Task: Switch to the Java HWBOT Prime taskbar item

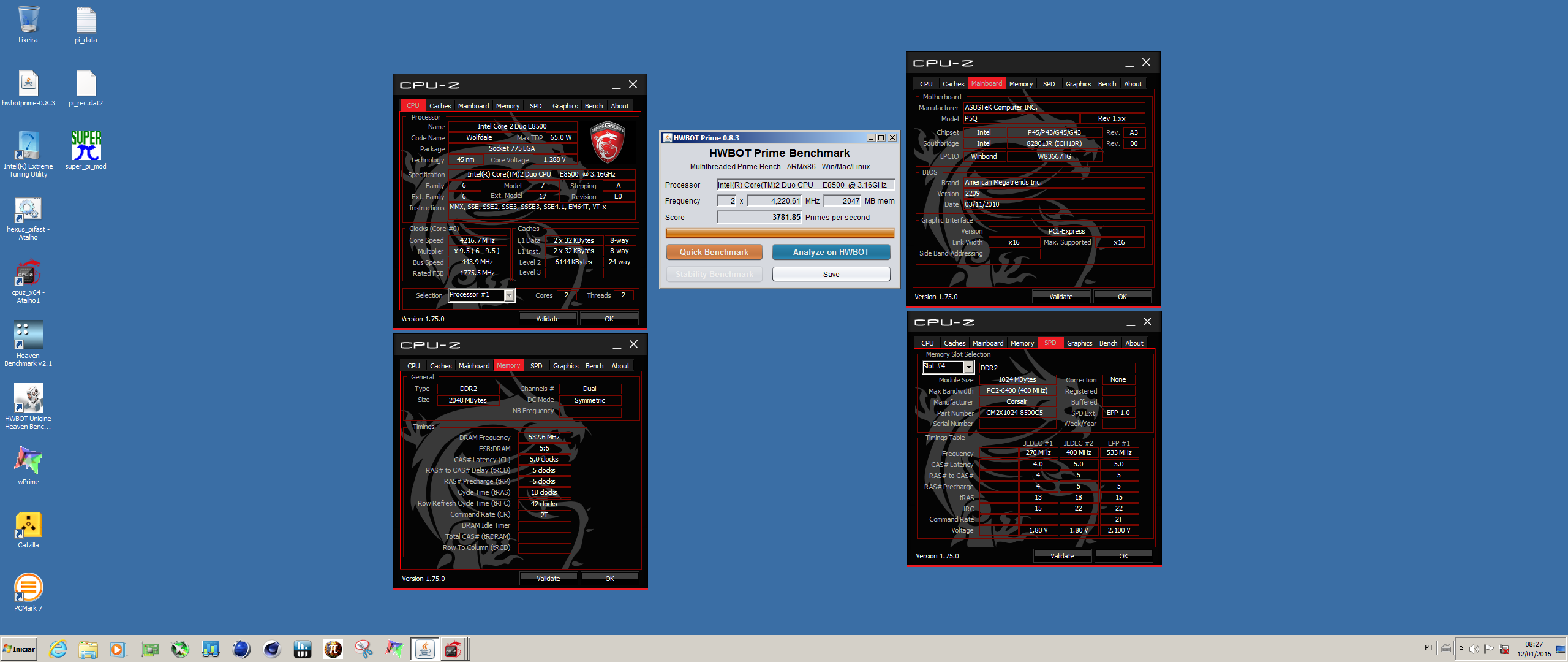Action: [x=424, y=649]
